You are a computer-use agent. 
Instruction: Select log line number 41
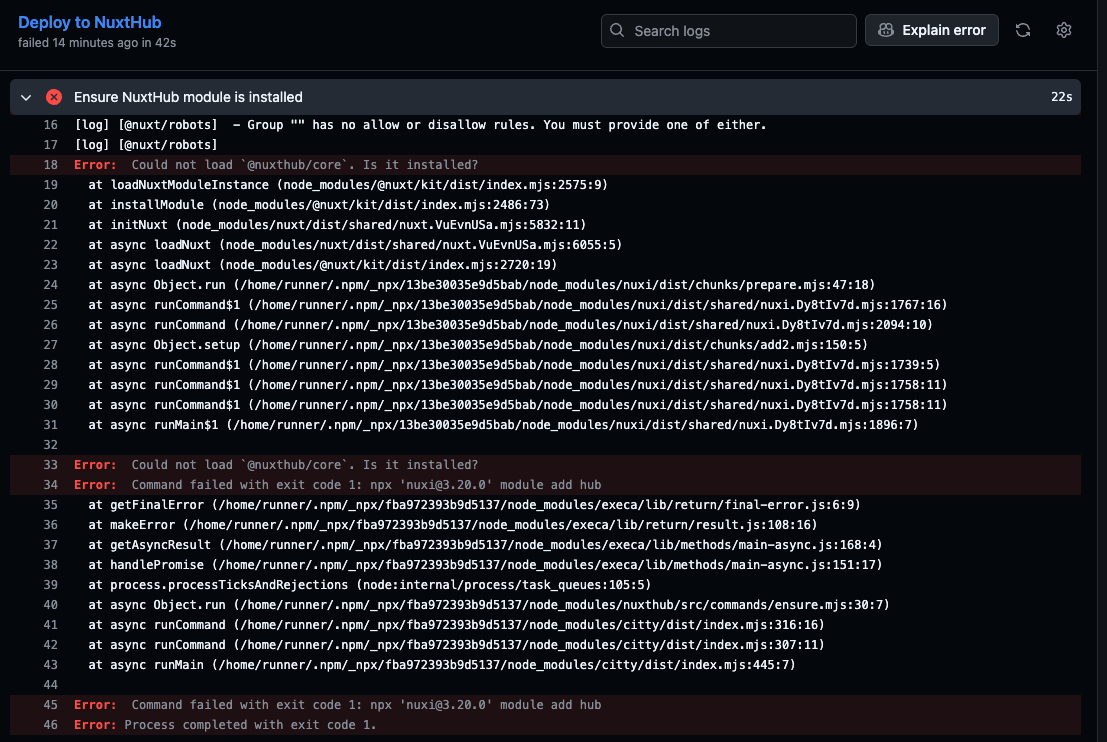[50, 625]
